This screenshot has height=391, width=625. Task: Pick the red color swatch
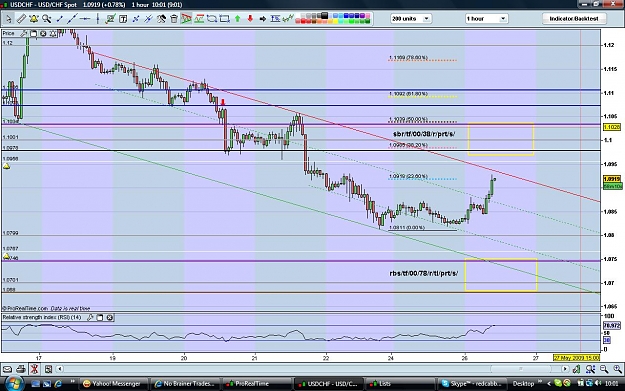[x=303, y=21]
